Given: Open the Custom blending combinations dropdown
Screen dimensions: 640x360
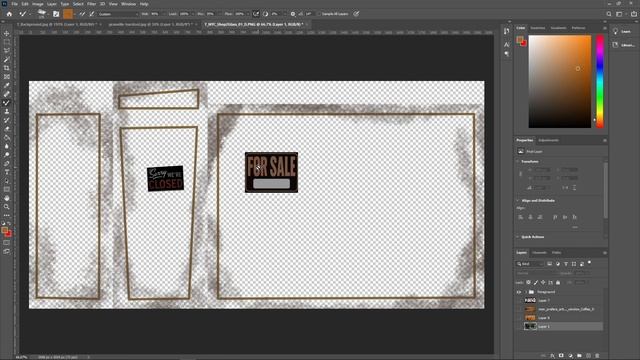Looking at the screenshot, I should (x=118, y=14).
